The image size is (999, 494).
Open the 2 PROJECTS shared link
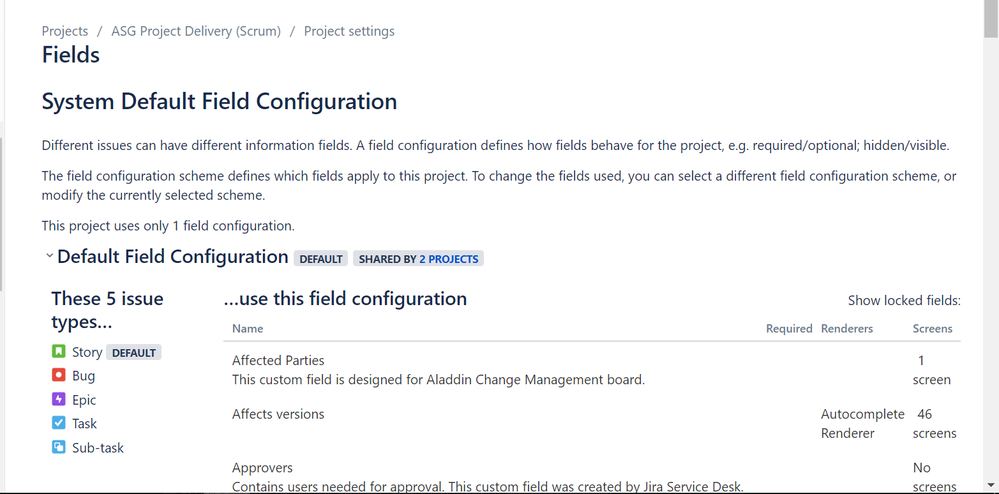point(449,259)
